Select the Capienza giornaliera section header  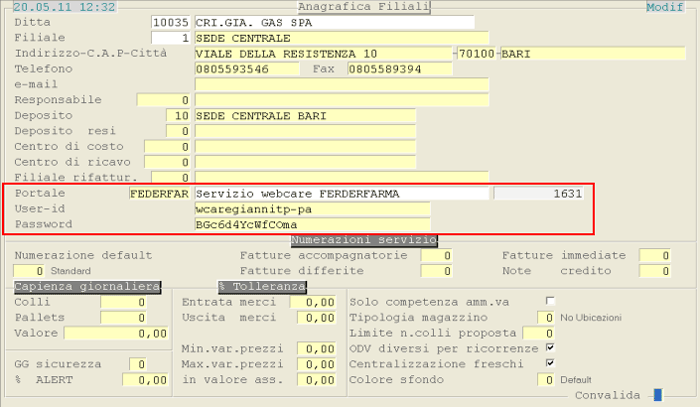[87, 287]
